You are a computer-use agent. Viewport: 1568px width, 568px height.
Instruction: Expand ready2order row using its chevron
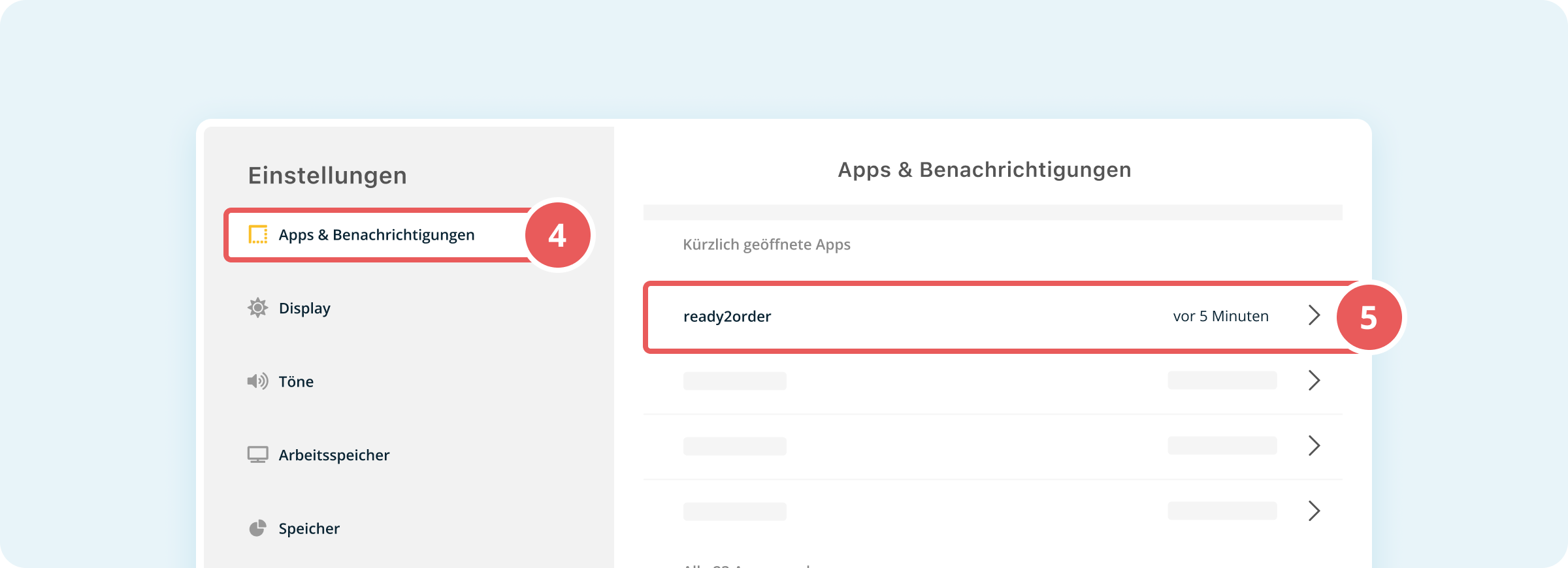[1315, 315]
